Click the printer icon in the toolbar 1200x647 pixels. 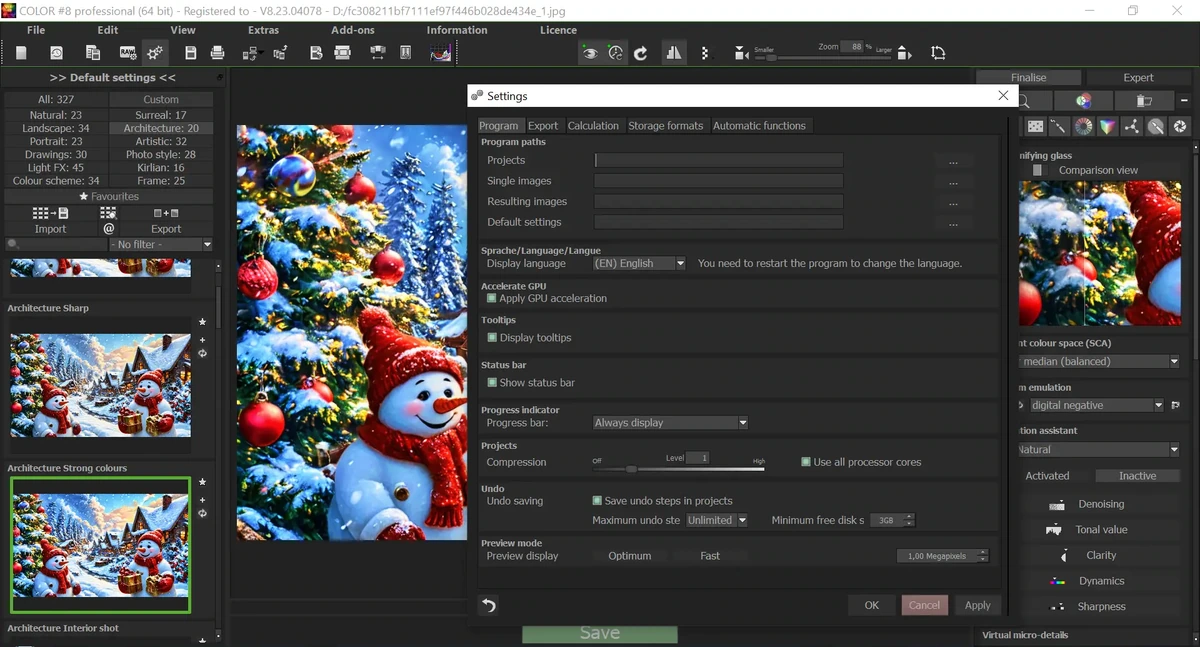point(217,53)
